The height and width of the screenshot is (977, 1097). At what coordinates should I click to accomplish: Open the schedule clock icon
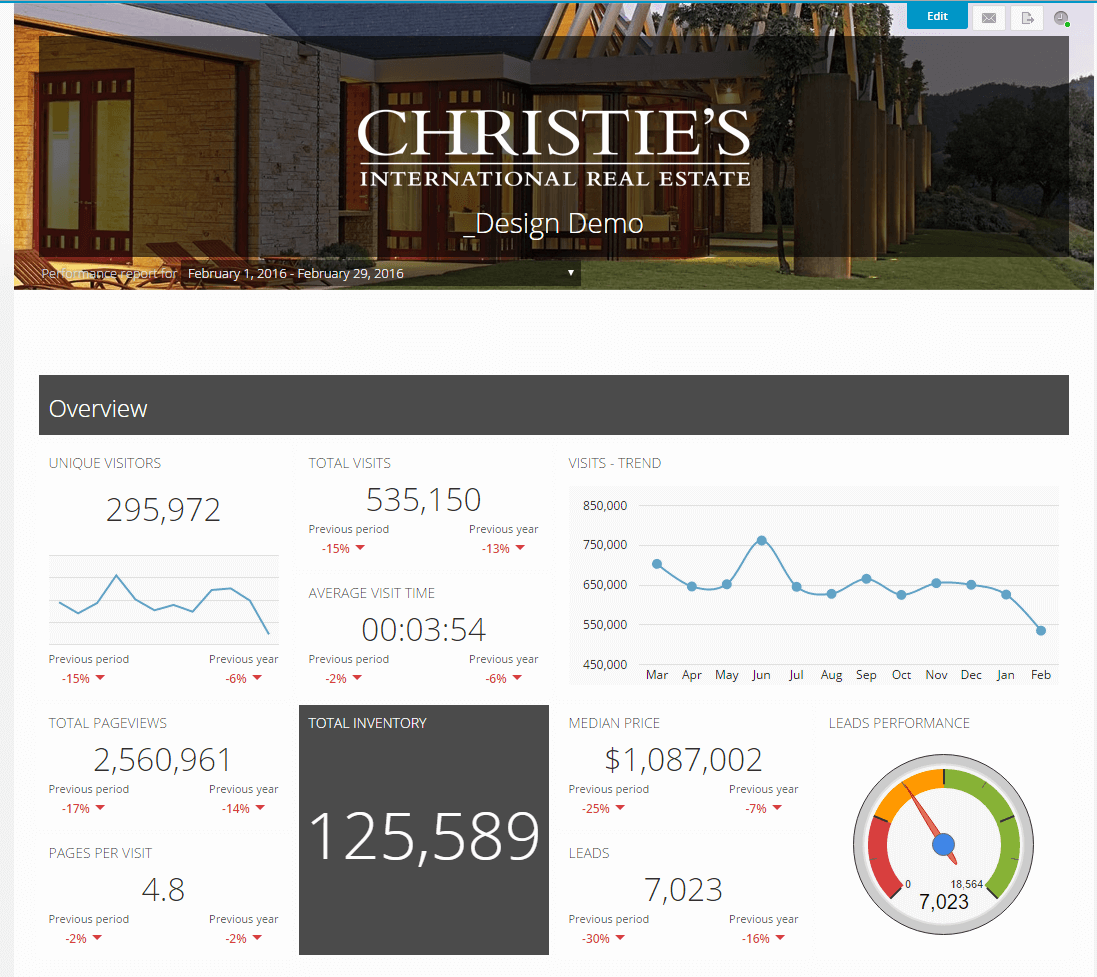(x=1061, y=18)
